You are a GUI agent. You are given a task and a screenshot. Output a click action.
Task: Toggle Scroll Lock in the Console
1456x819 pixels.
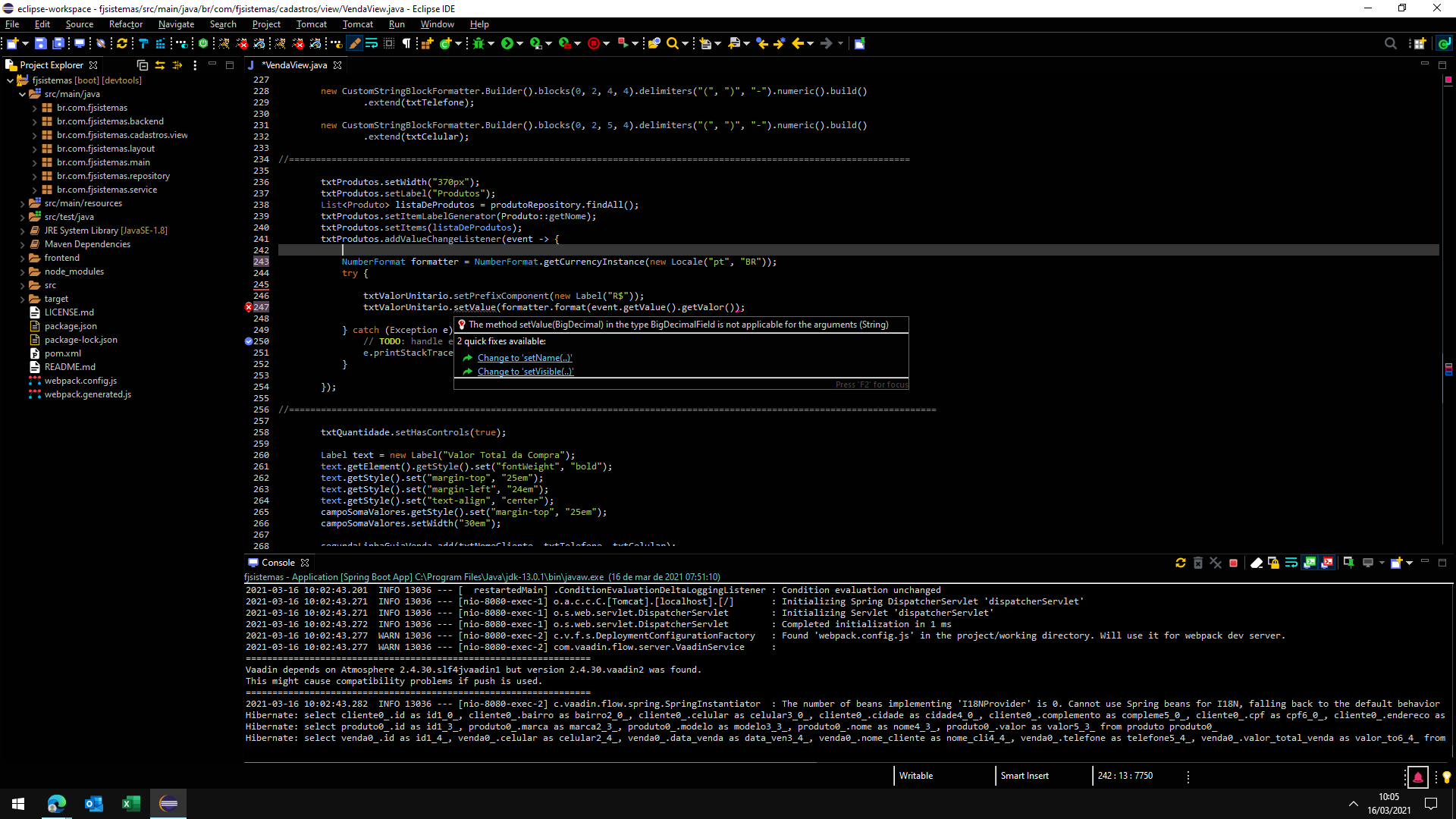[1274, 563]
